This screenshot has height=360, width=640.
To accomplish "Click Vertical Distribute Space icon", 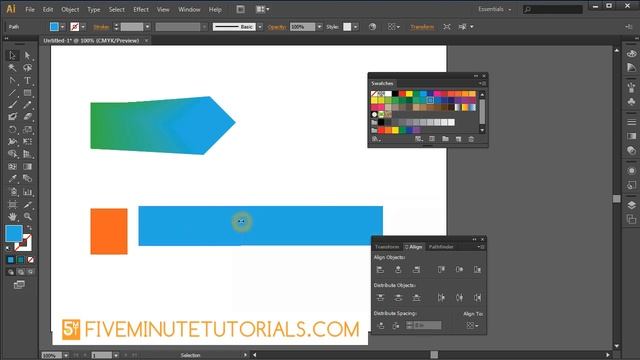I will point(380,325).
